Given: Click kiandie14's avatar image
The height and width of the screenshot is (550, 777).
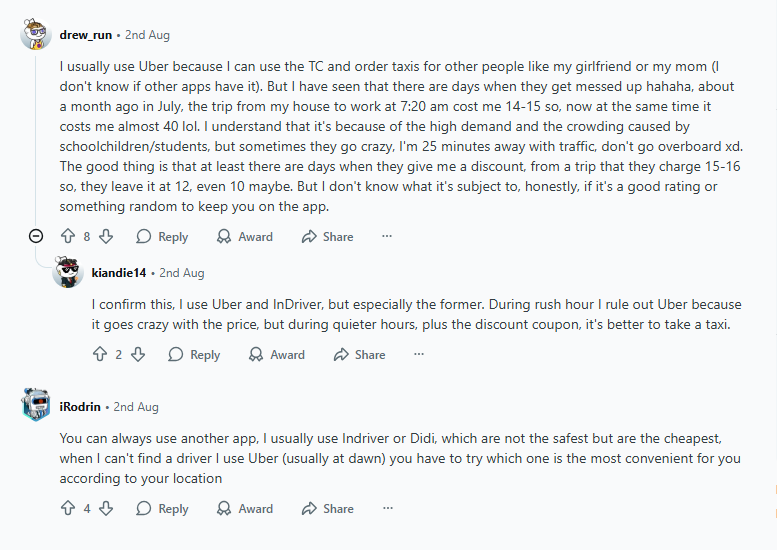Looking at the screenshot, I should pos(67,273).
